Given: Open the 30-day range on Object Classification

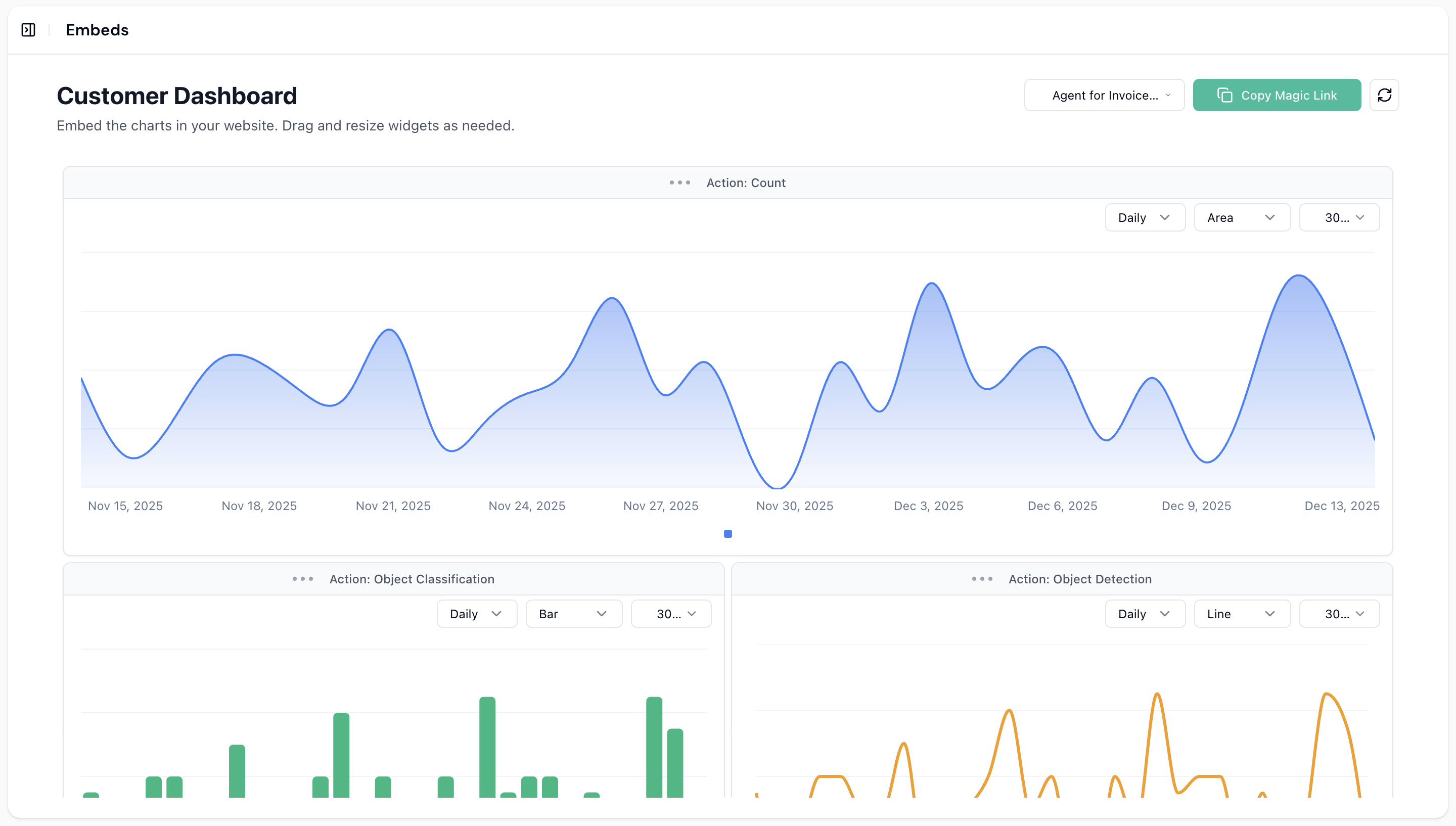Looking at the screenshot, I should (671, 613).
